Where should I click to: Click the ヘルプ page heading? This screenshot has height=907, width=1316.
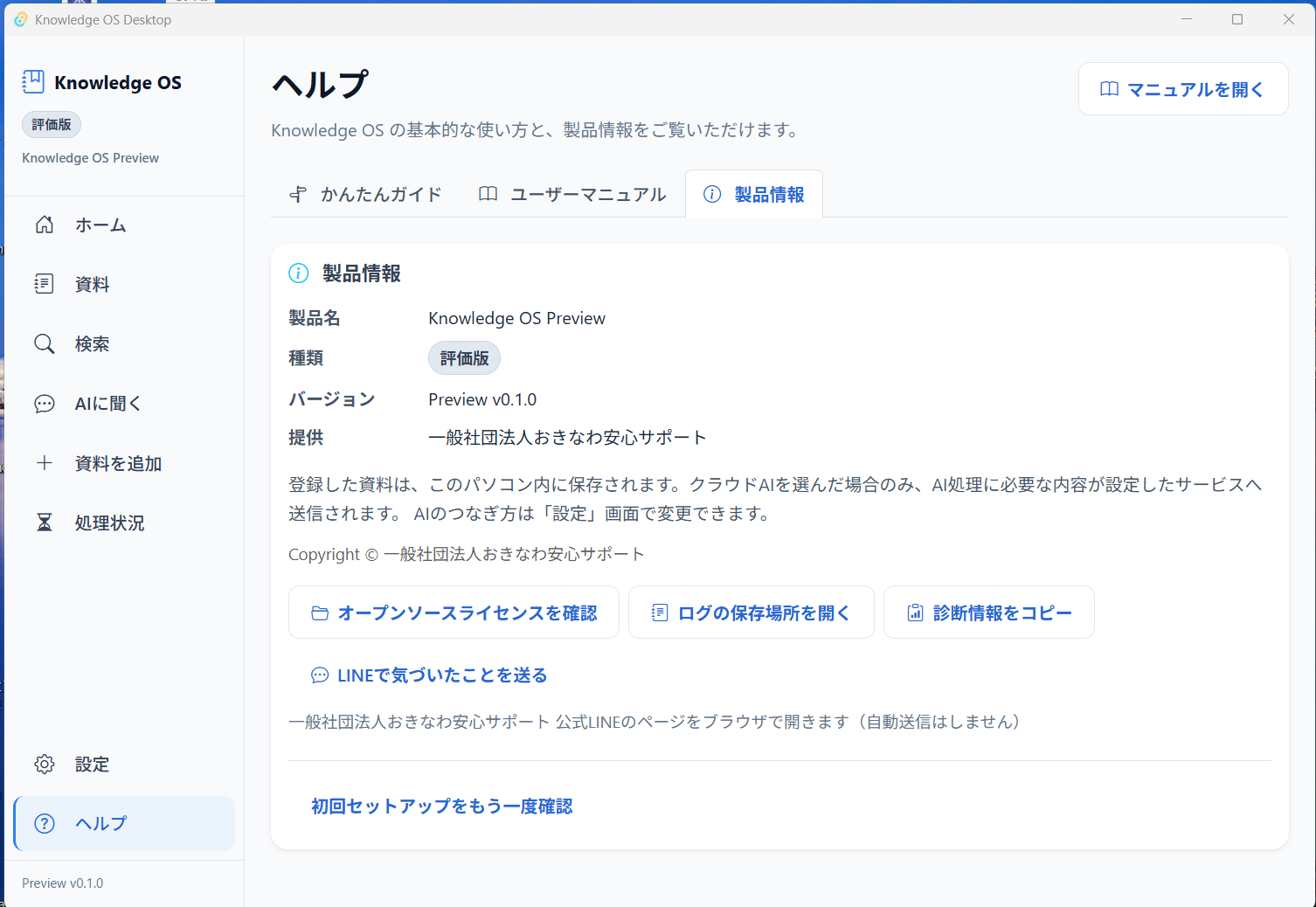[321, 85]
